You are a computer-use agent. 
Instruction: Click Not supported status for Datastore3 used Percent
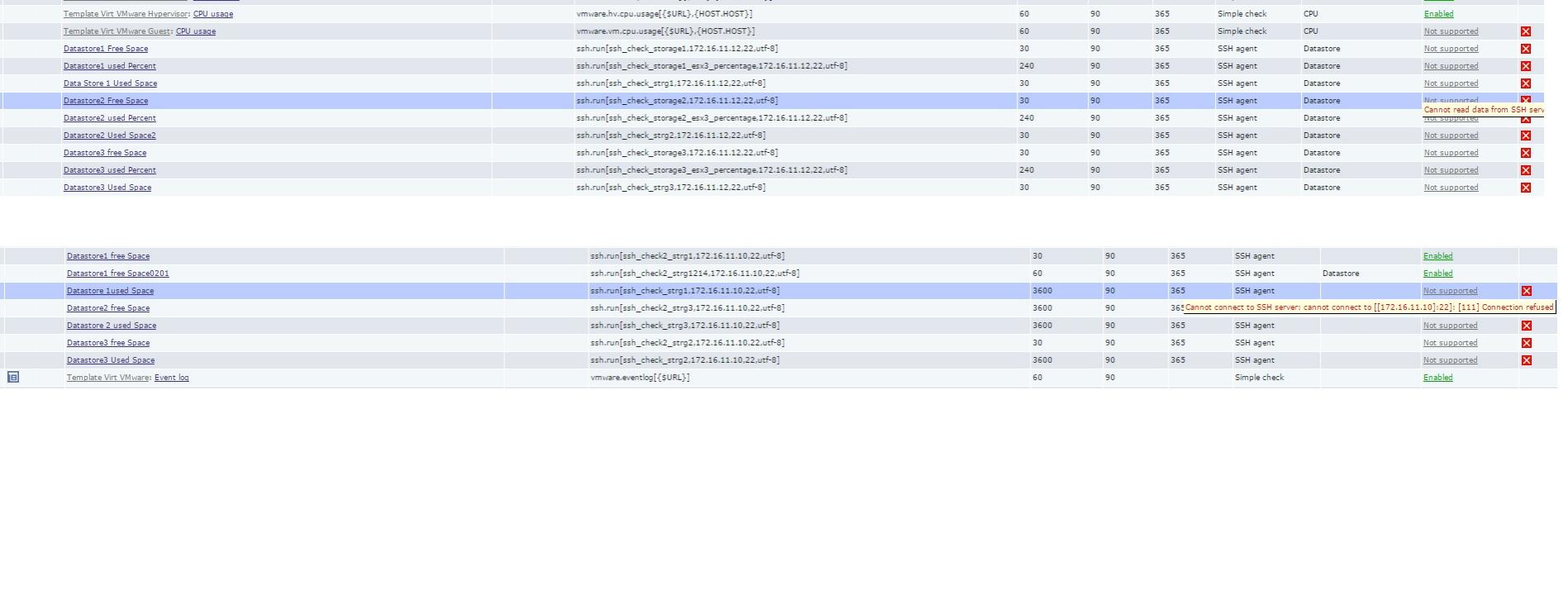pos(1451,170)
